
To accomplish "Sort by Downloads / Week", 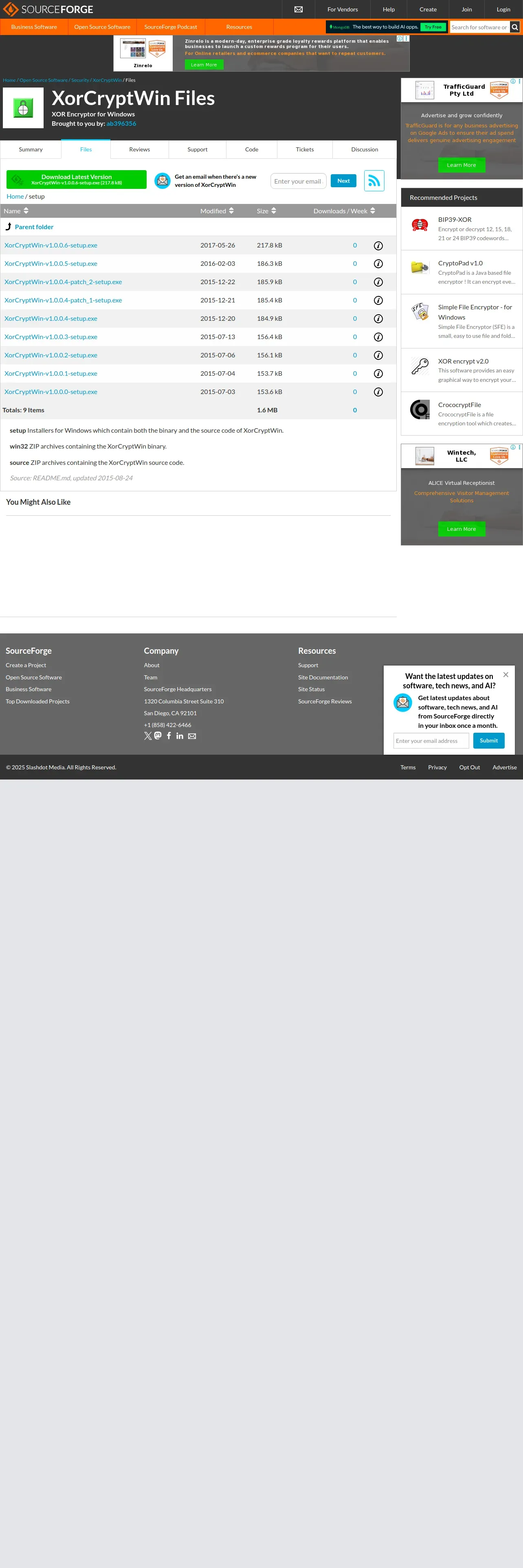I will (345, 210).
